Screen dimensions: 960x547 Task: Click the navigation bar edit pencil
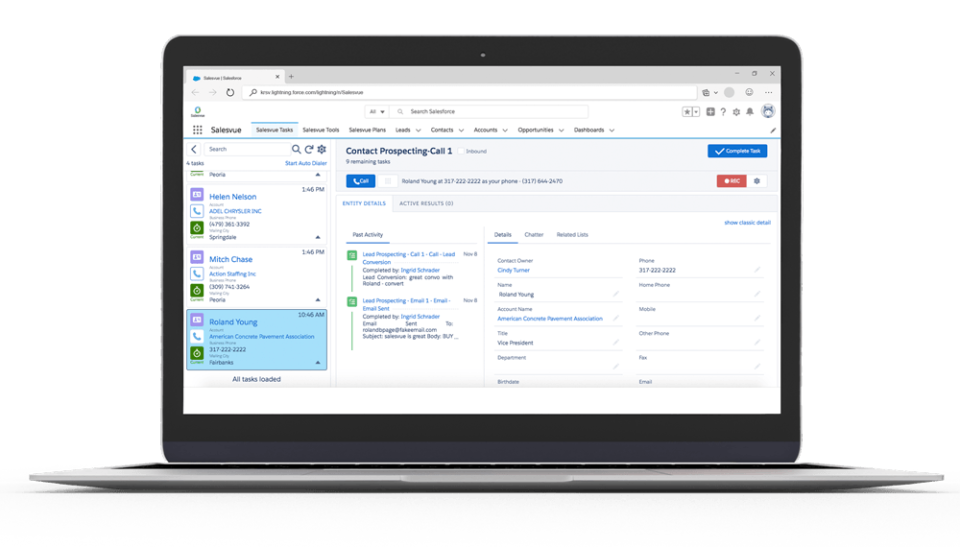pyautogui.click(x=773, y=130)
